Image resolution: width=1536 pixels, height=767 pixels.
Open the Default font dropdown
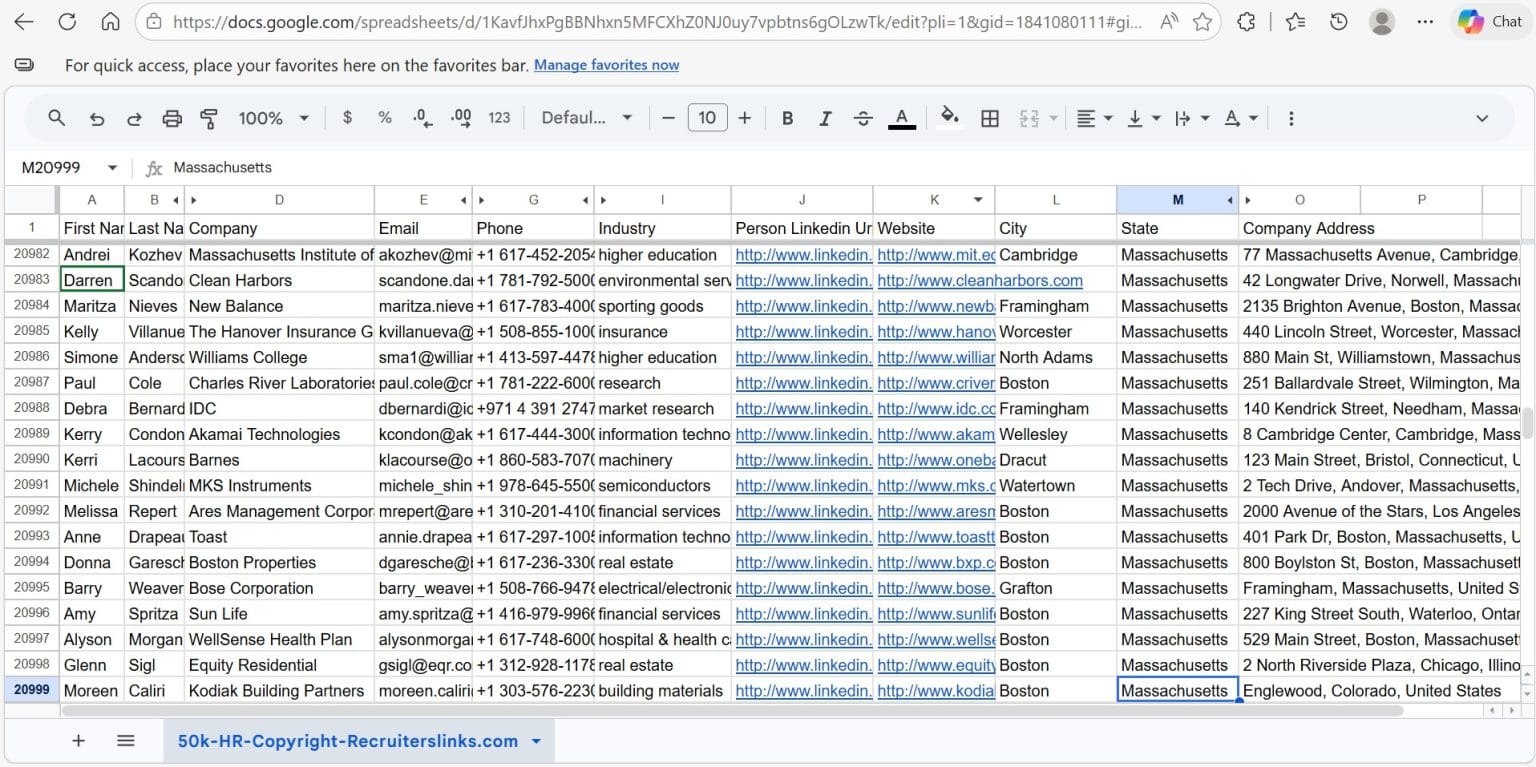587,118
